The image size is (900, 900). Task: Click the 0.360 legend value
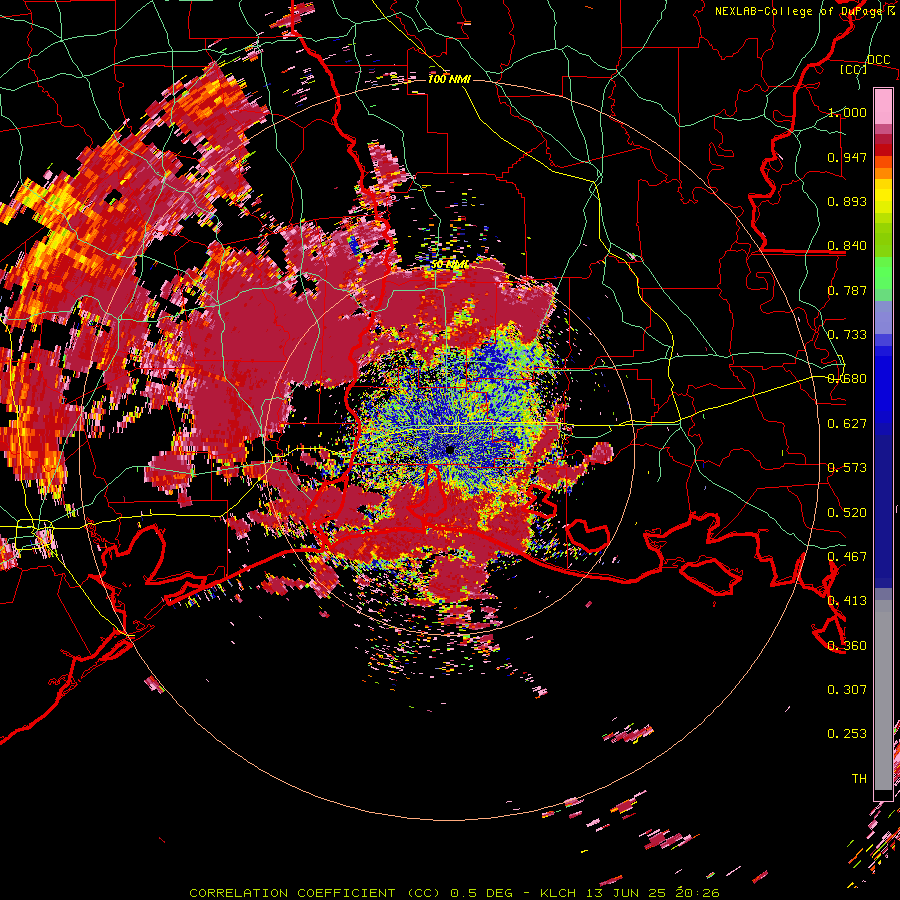(847, 646)
